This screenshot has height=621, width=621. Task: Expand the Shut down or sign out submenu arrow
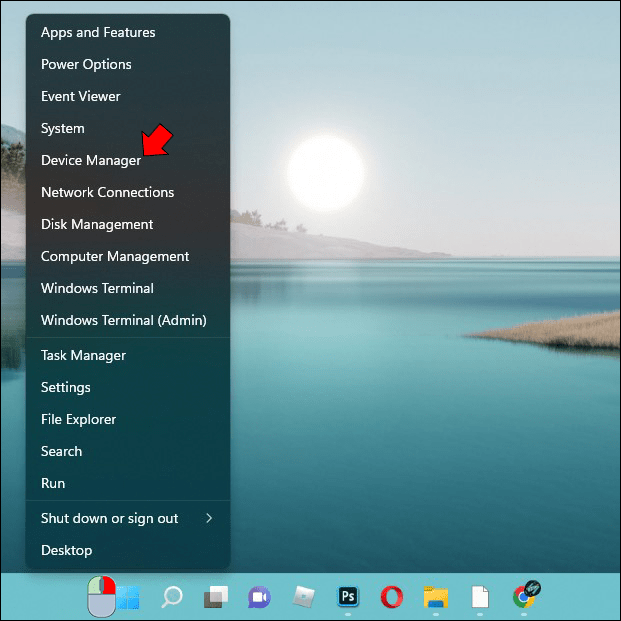pyautogui.click(x=209, y=518)
